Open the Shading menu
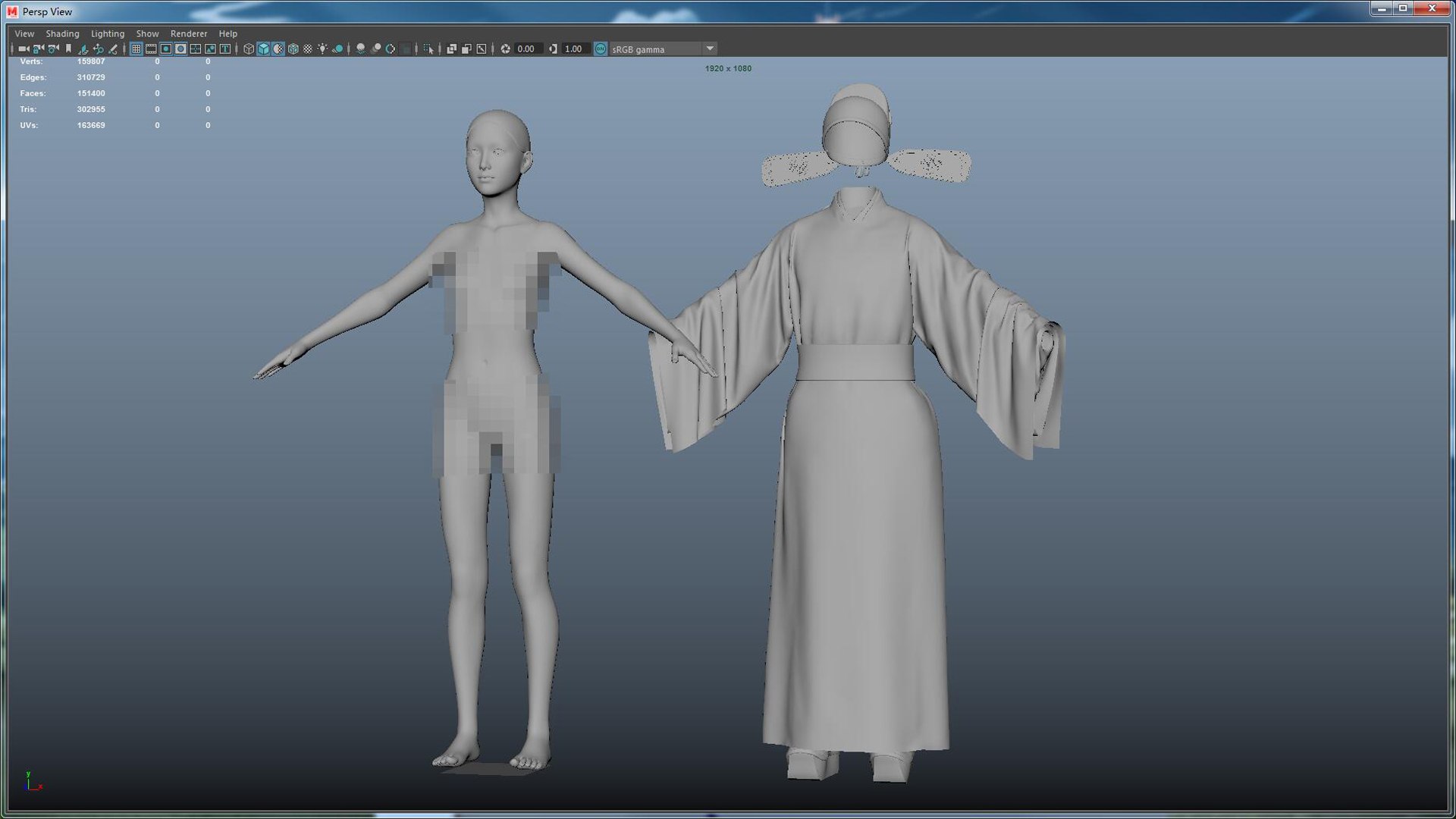Screen dimensions: 1456x819 point(62,33)
